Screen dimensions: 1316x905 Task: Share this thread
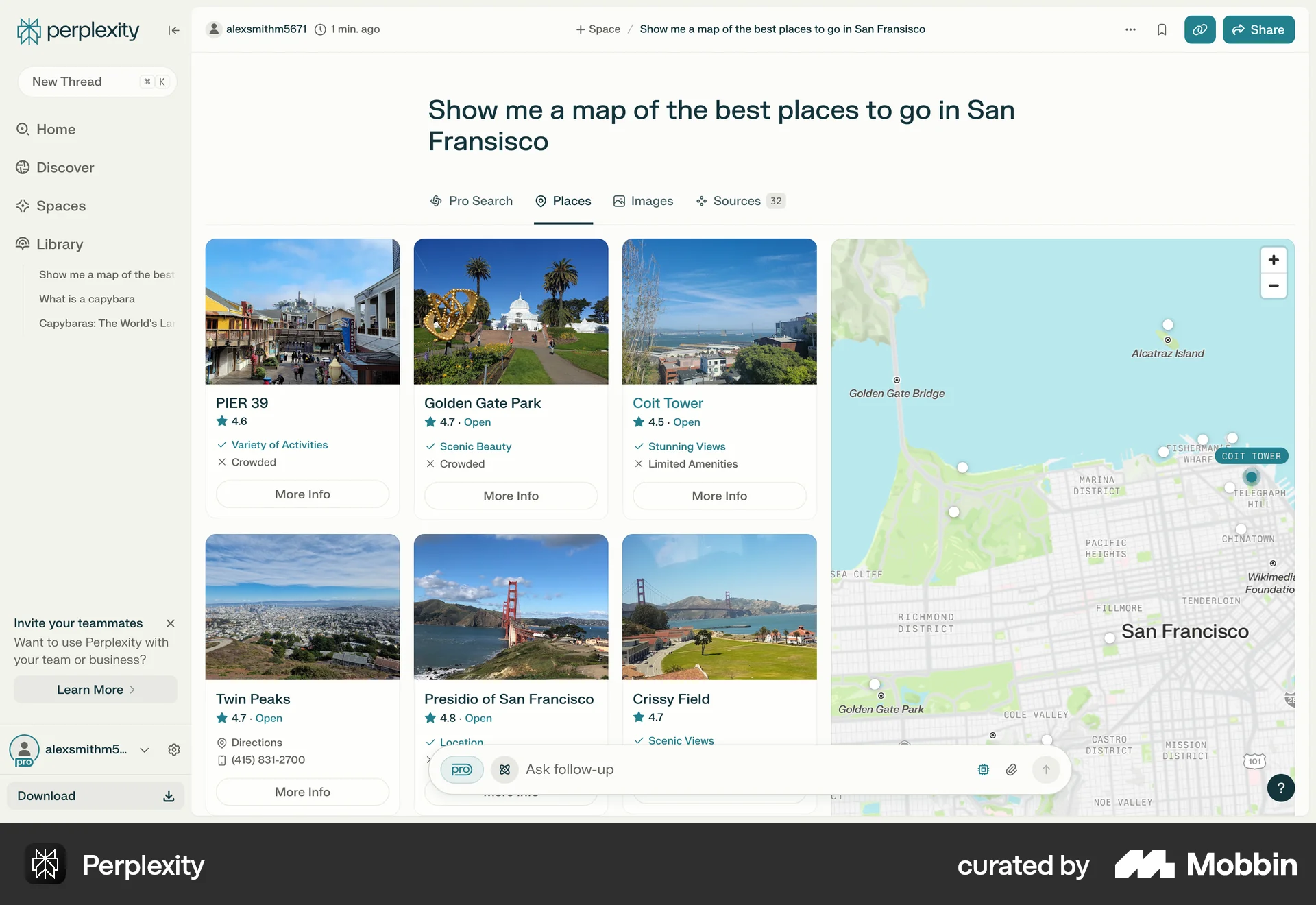click(1258, 29)
